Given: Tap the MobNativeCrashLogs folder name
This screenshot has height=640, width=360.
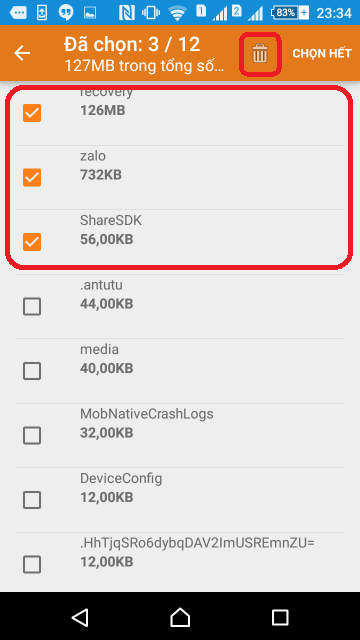Looking at the screenshot, I should (147, 414).
